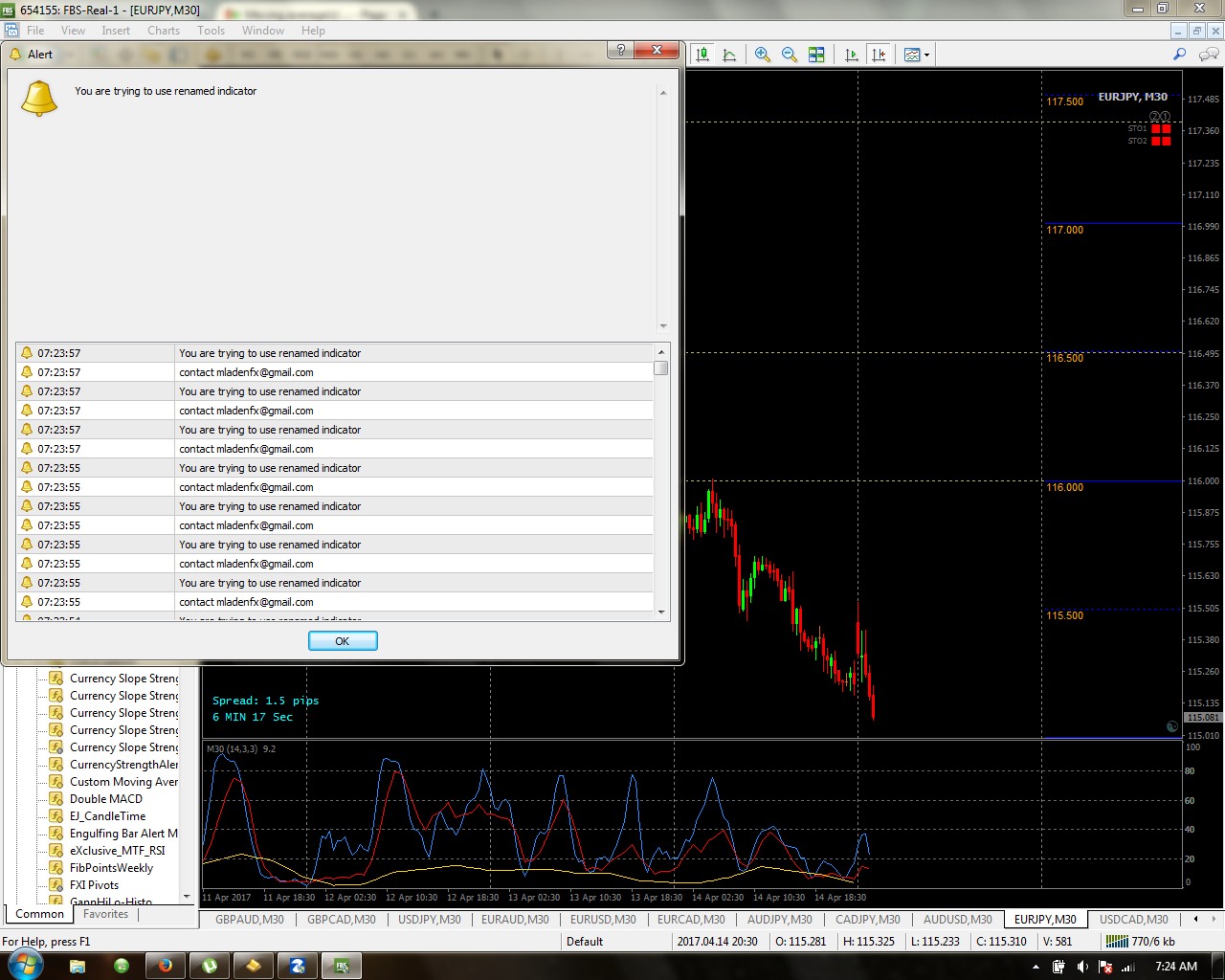This screenshot has width=1225, height=980.
Task: Open Firefox from the taskbar
Action: tap(165, 966)
